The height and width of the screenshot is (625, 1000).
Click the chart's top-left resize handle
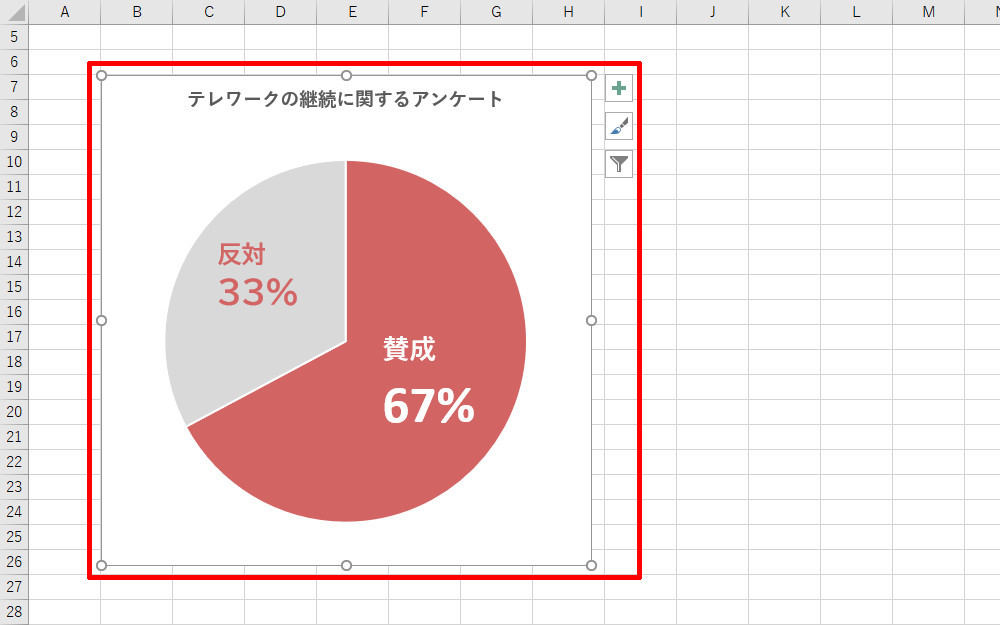[x=101, y=76]
